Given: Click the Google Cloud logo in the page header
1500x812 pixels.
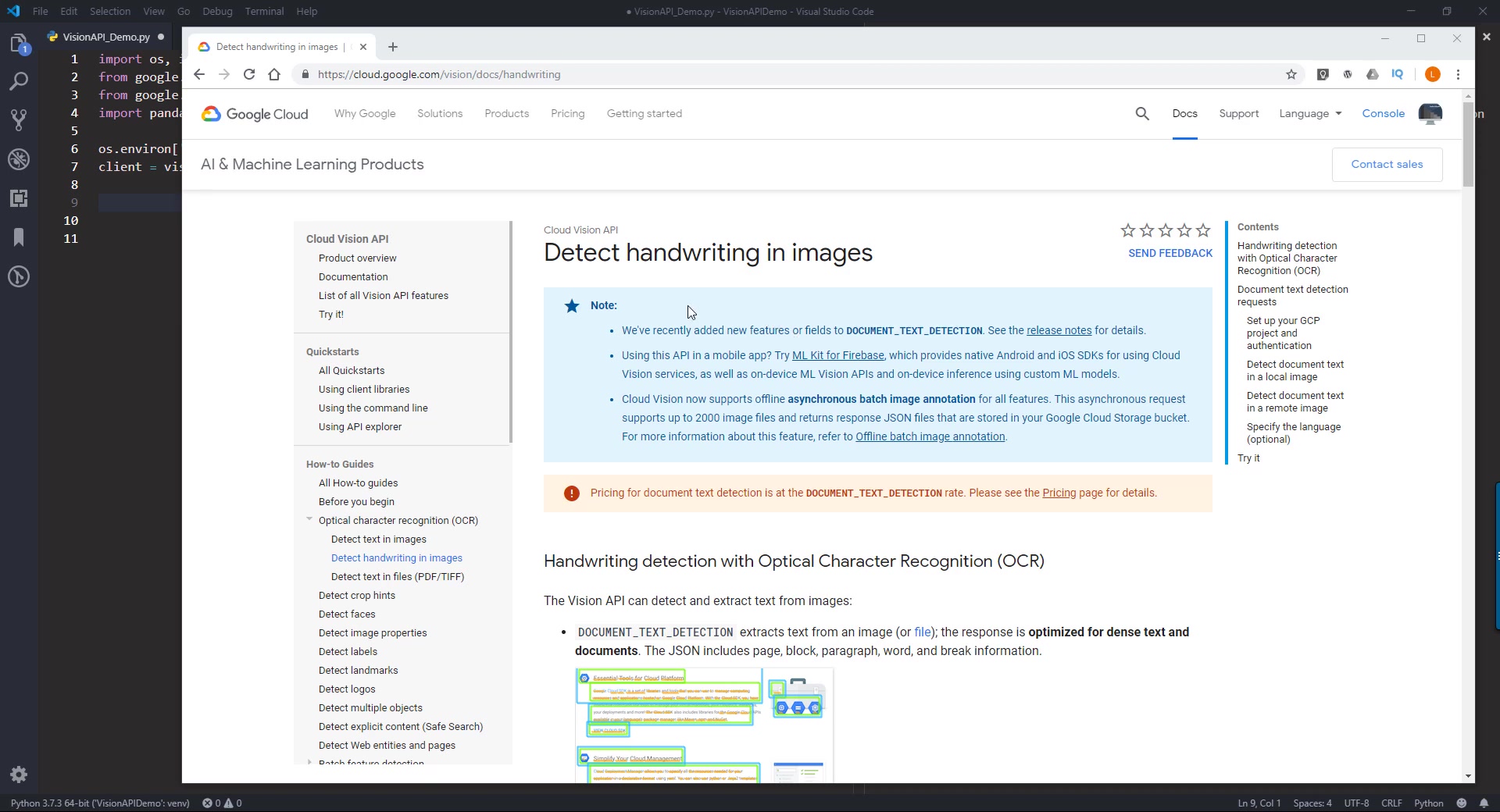Looking at the screenshot, I should [252, 113].
